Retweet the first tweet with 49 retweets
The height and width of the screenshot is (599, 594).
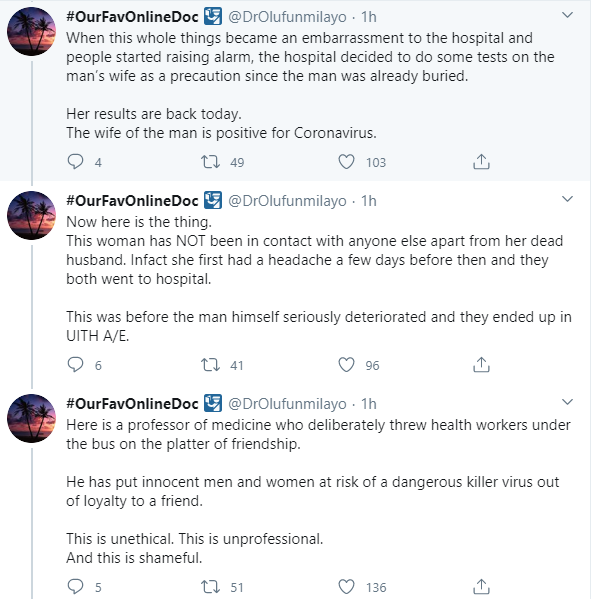(210, 162)
